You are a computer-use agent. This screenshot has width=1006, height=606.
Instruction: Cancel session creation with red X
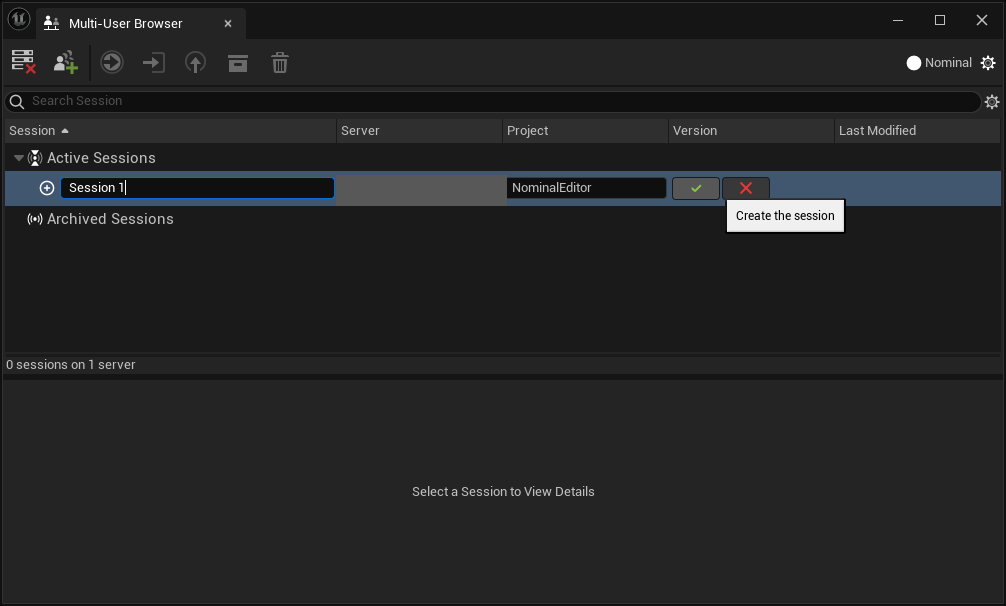[746, 188]
